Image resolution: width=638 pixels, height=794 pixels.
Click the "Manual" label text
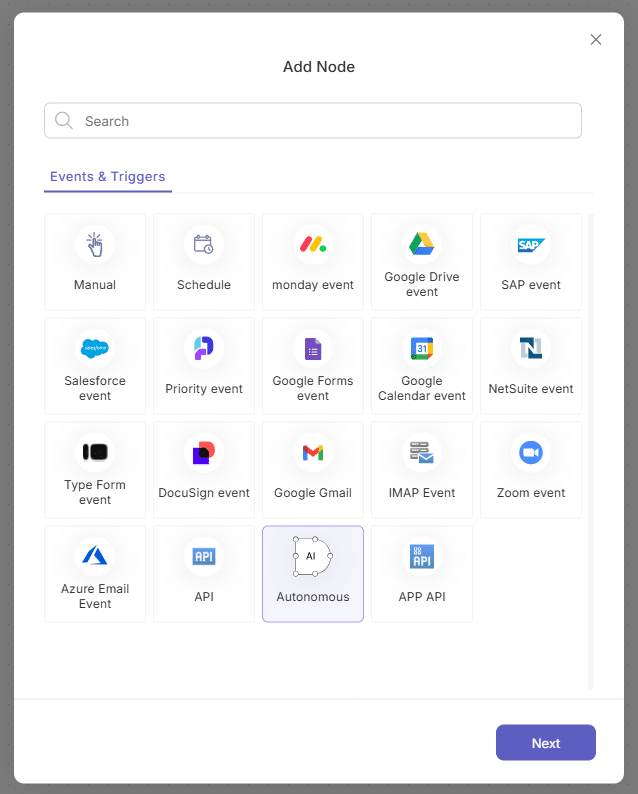[95, 285]
